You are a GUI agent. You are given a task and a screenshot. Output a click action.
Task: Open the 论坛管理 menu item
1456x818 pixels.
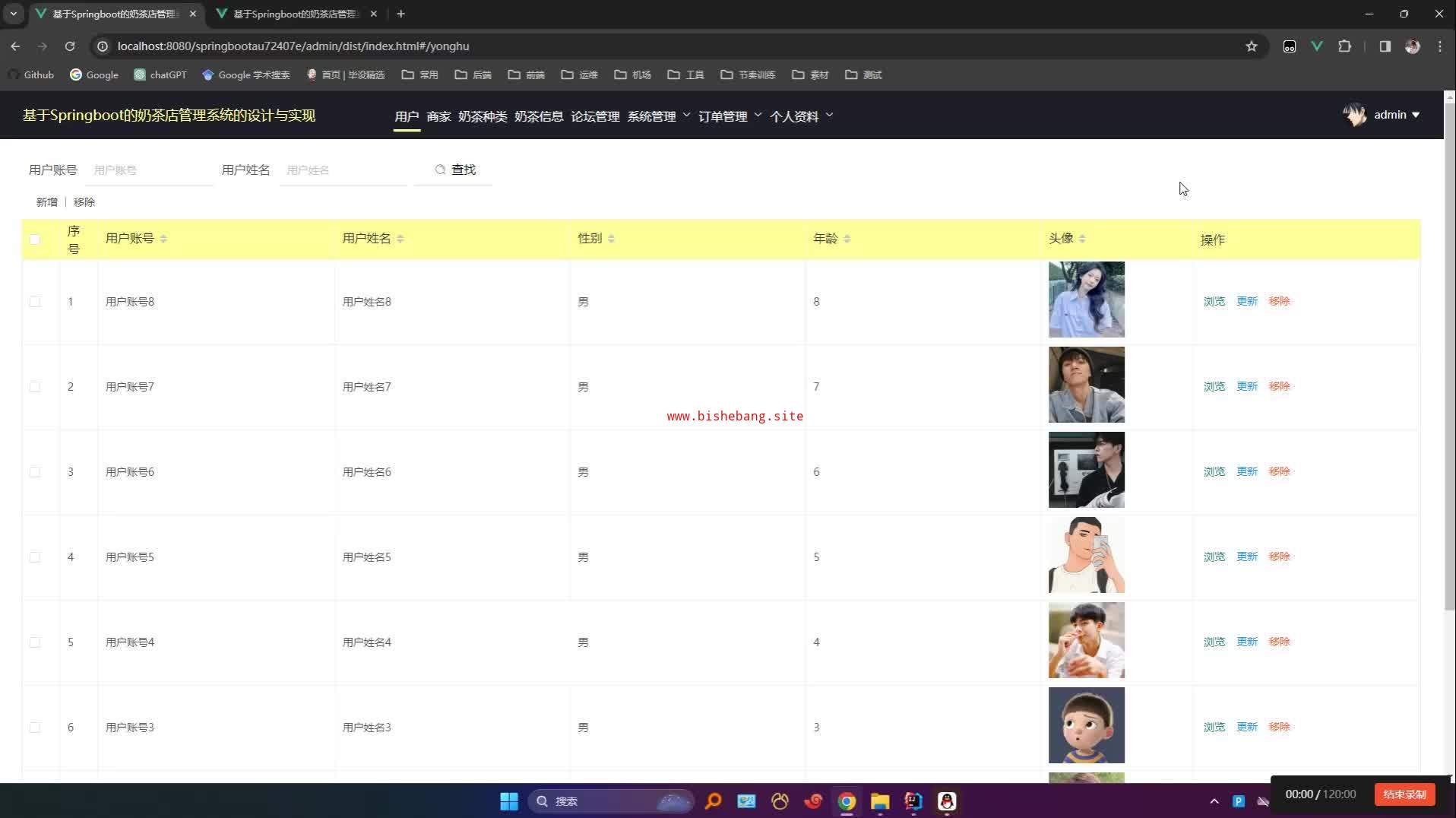(x=595, y=116)
